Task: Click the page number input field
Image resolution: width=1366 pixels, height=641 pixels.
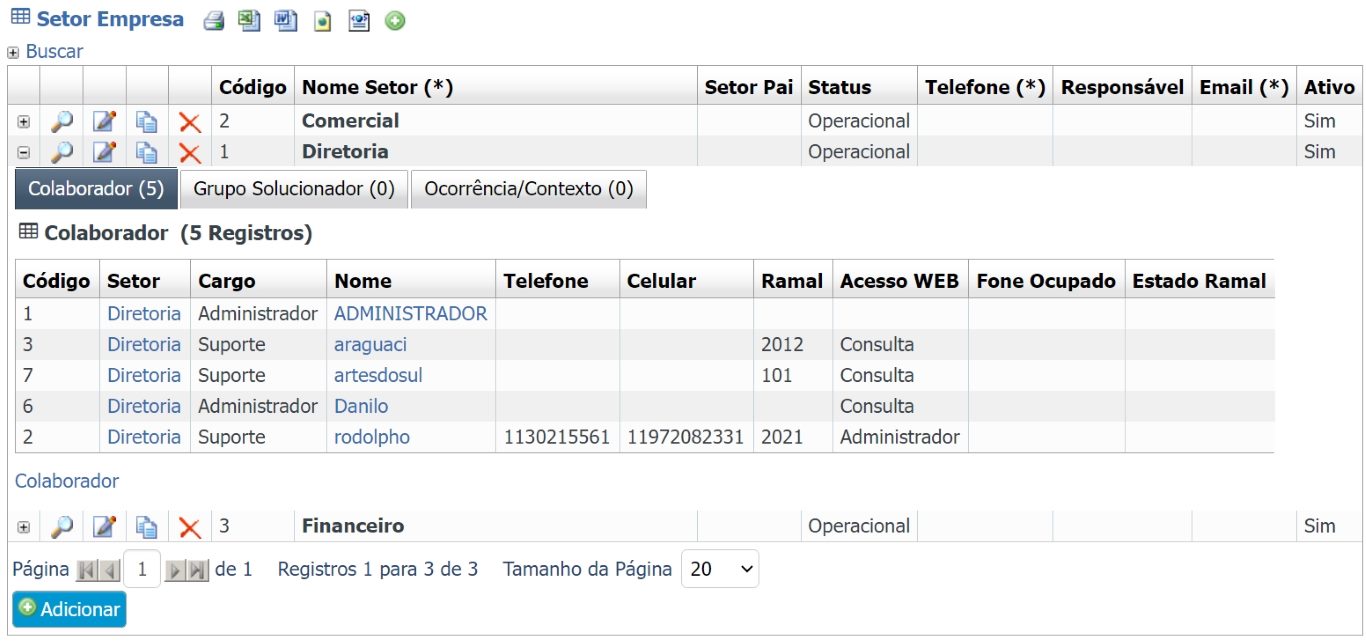Action: [142, 569]
